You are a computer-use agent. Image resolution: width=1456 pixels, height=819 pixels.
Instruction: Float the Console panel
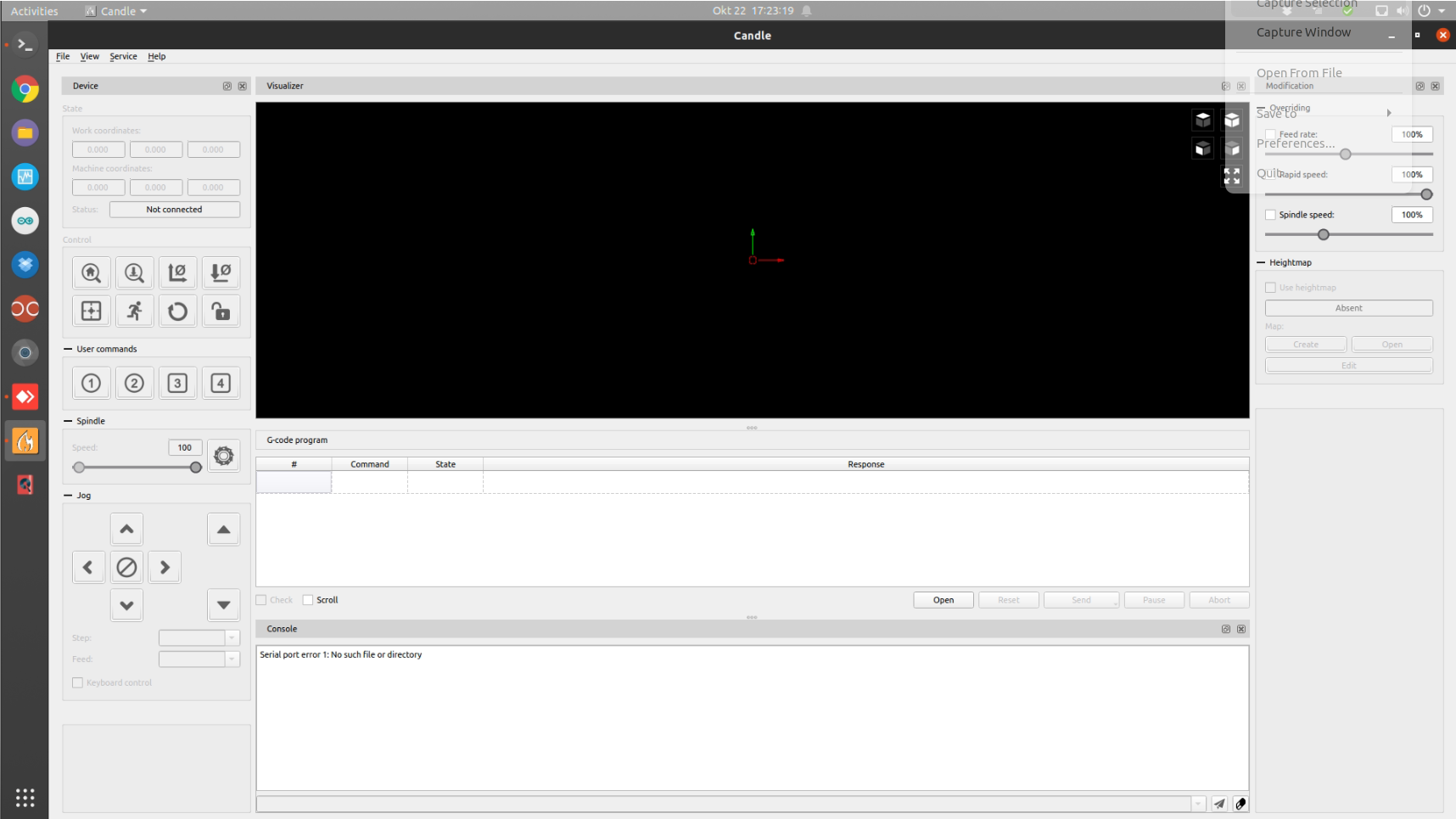1226,629
